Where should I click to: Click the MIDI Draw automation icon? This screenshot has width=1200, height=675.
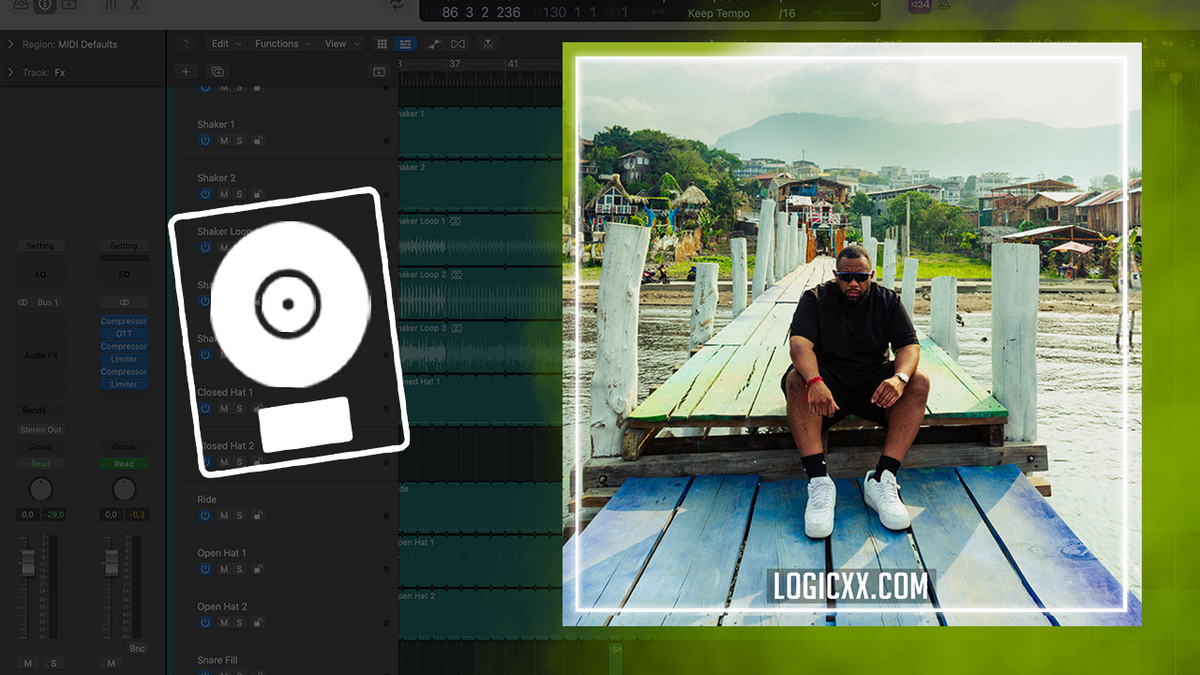click(x=435, y=43)
